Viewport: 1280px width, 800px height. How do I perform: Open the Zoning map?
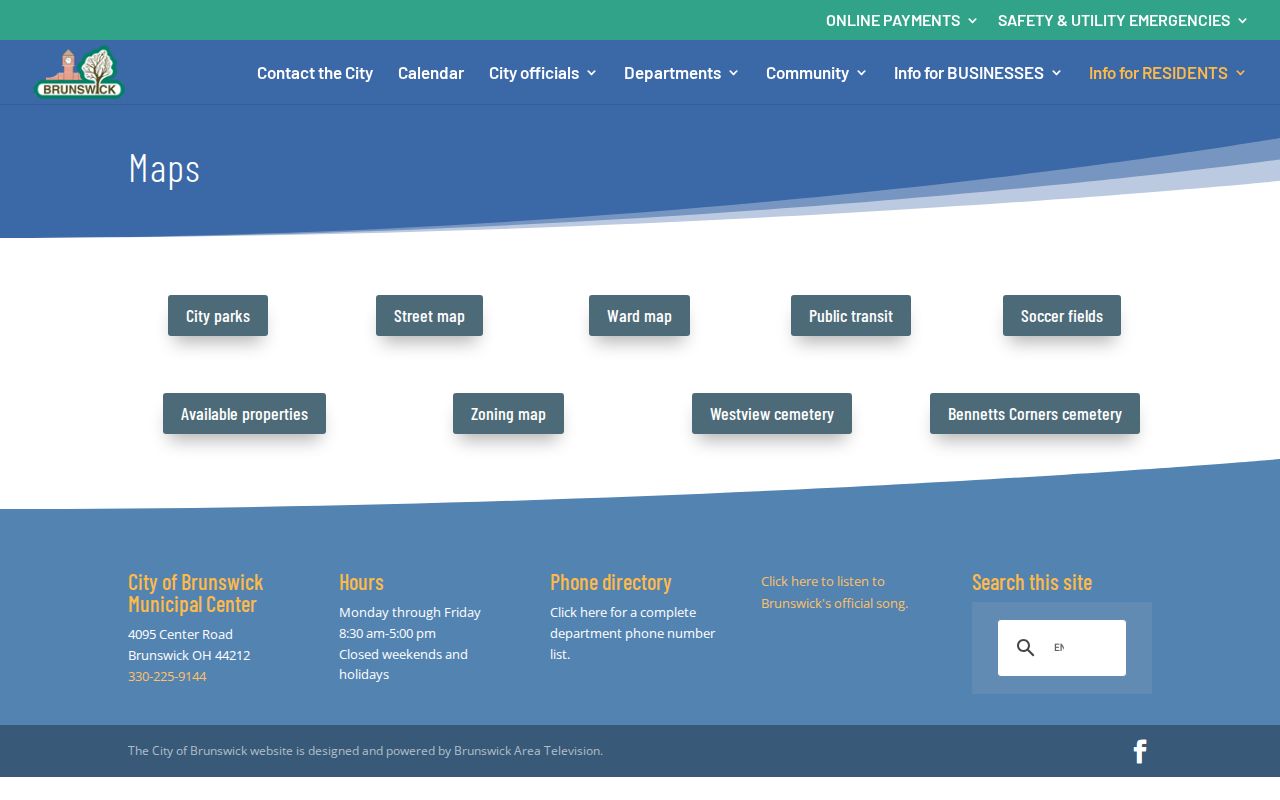(508, 414)
